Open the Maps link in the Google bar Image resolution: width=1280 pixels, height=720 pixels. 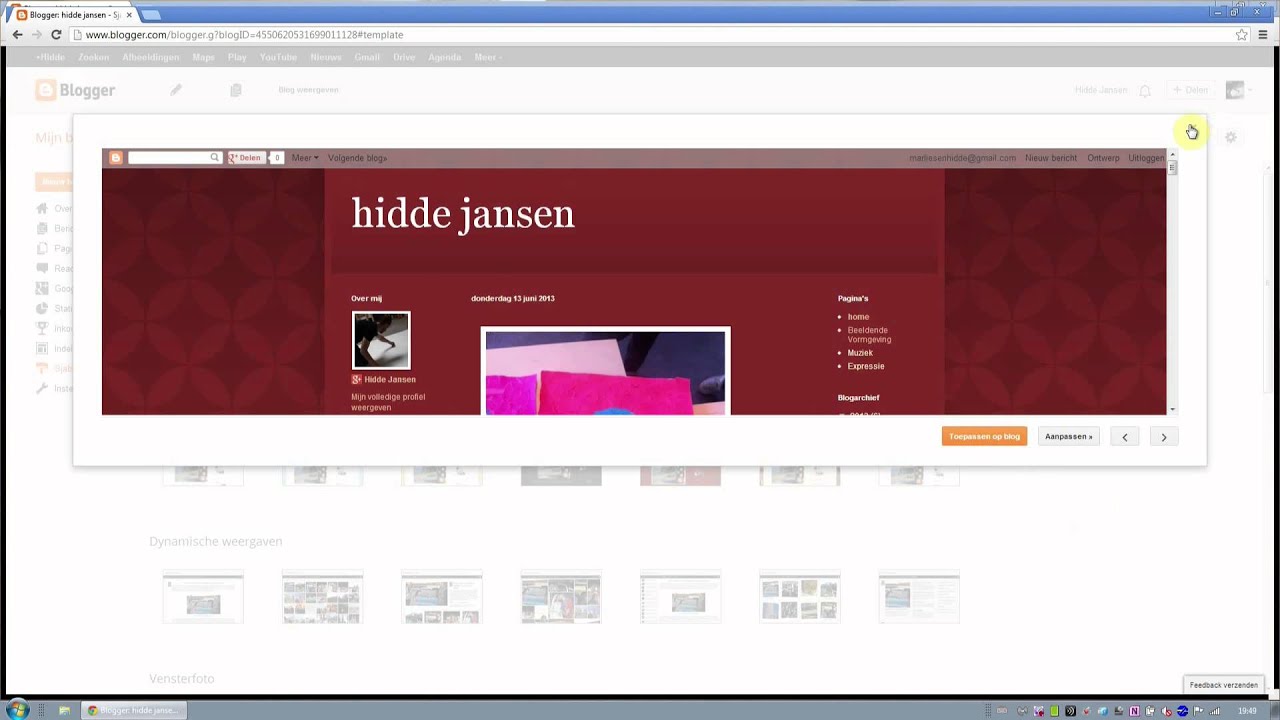point(204,57)
